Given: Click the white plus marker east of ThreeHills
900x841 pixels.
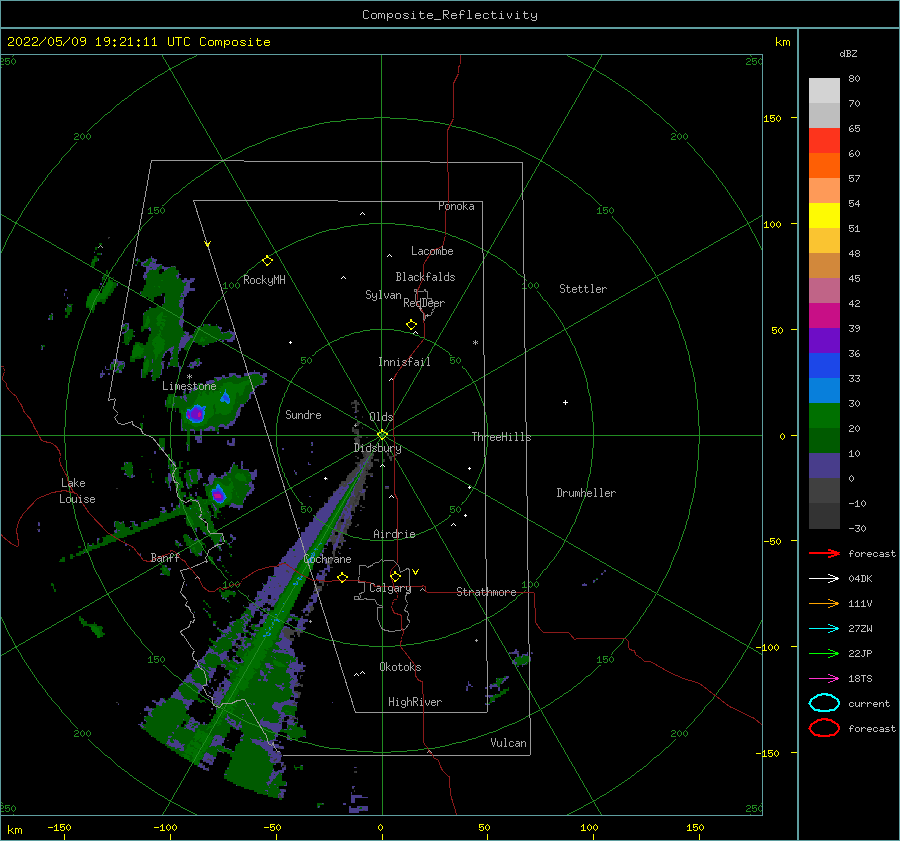Looking at the screenshot, I should pos(565,402).
